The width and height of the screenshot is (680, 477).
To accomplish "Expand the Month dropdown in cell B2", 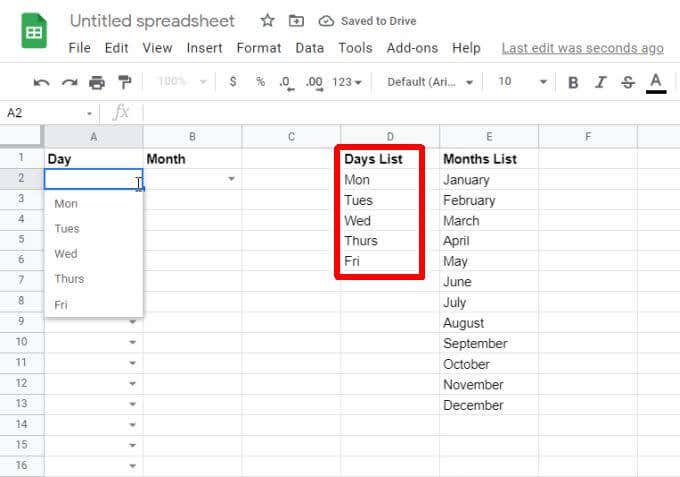I will [232, 179].
